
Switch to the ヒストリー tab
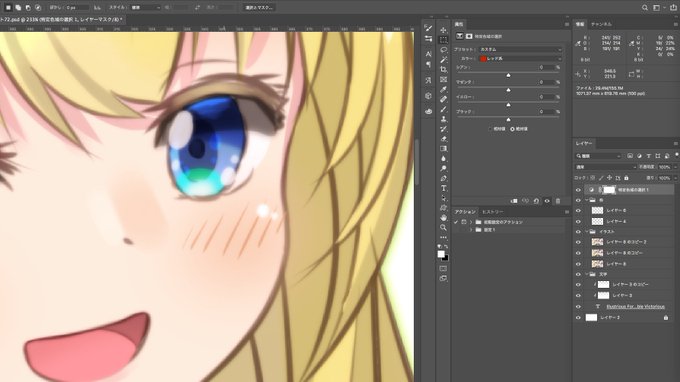[x=493, y=212]
